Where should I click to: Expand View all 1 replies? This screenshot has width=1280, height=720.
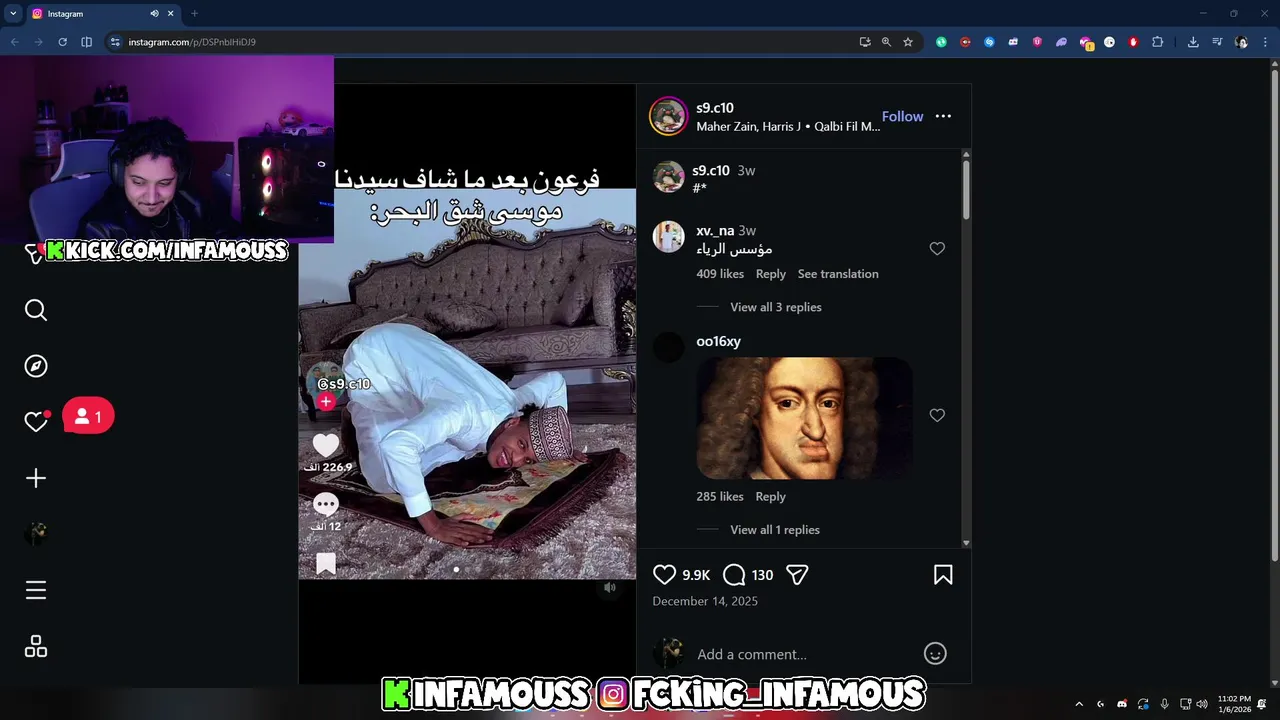tap(775, 530)
